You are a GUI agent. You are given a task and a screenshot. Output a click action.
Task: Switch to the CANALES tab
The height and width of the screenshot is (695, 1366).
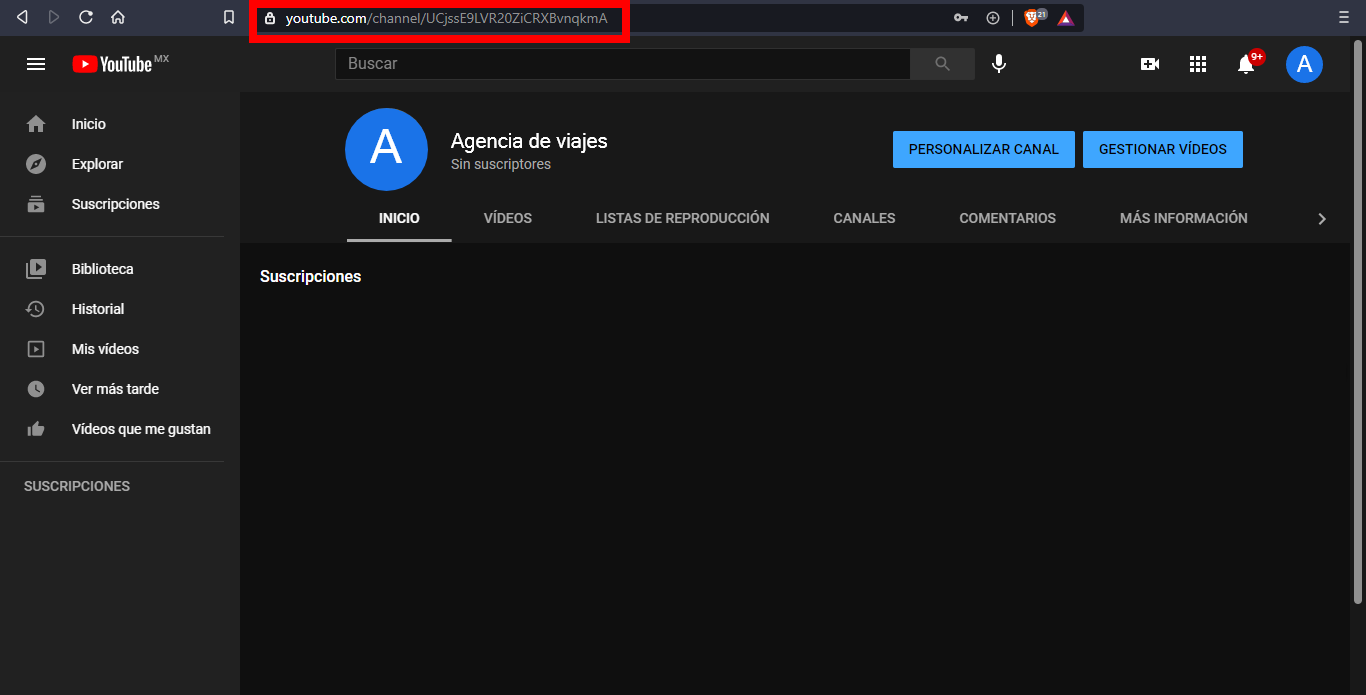[864, 218]
